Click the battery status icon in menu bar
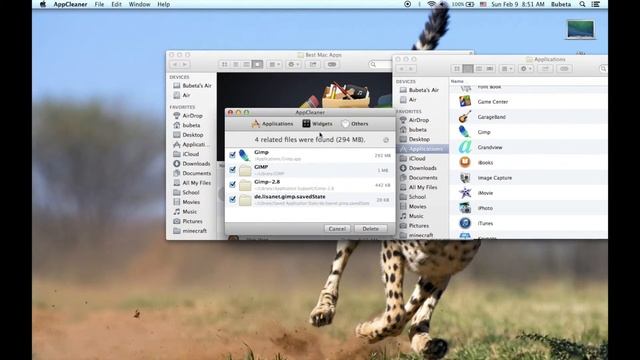 [470, 4]
